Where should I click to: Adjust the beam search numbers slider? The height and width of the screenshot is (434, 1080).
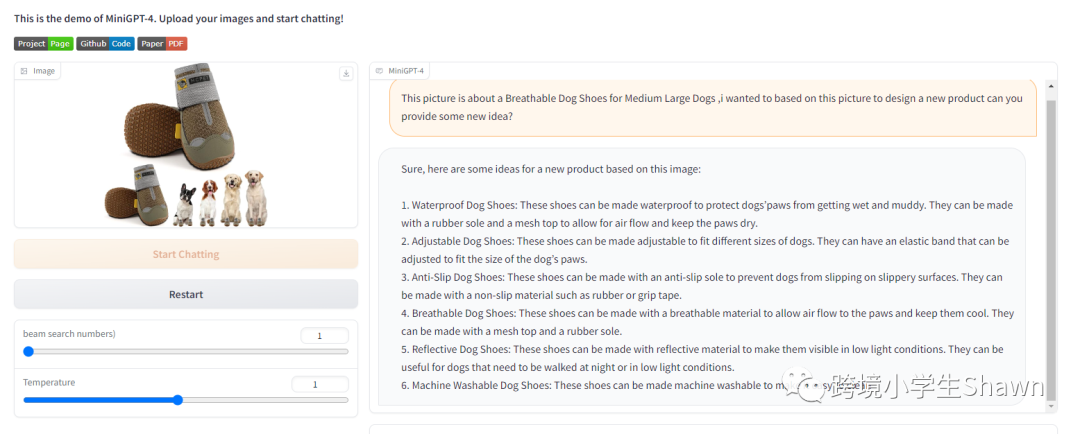point(185,351)
